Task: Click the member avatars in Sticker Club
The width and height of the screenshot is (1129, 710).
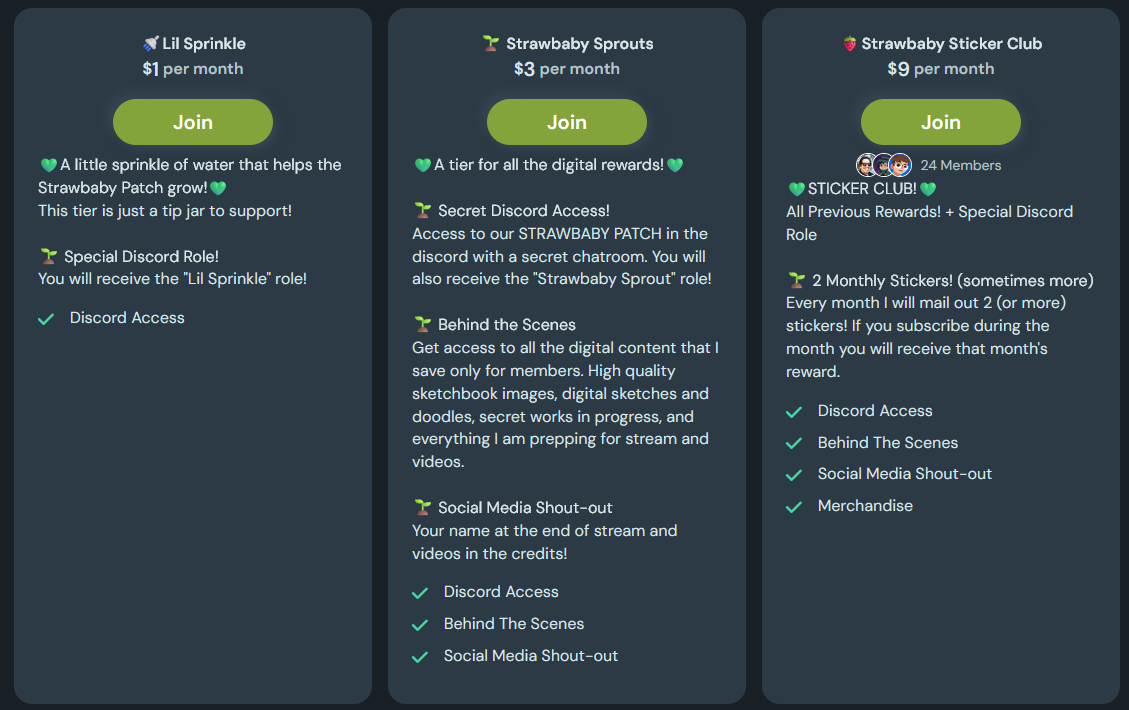Action: coord(884,165)
